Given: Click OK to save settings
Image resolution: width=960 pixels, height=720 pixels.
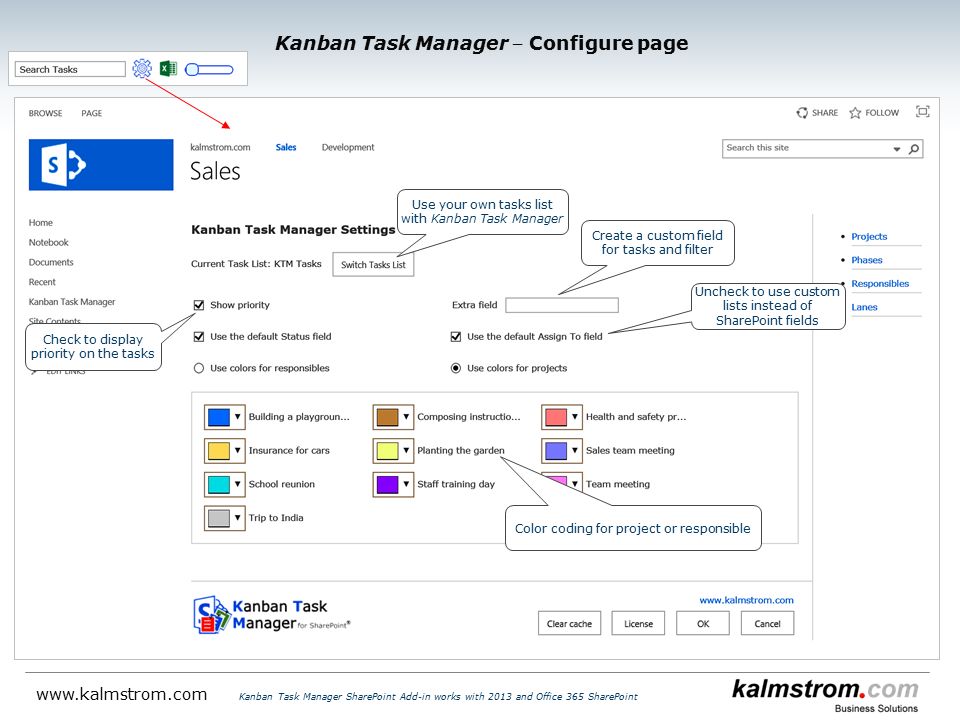Looking at the screenshot, I should [703, 623].
